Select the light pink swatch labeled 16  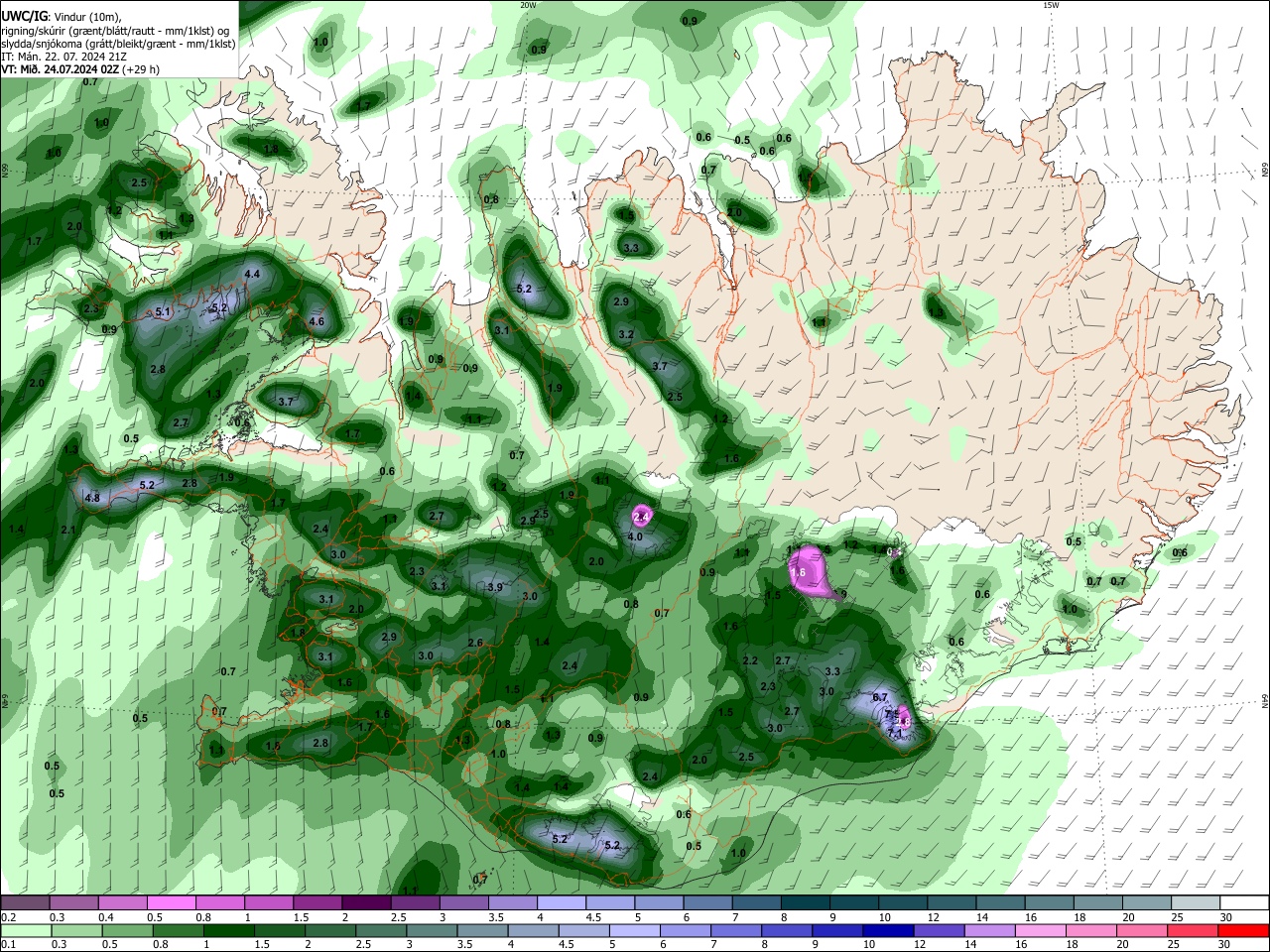1040,930
